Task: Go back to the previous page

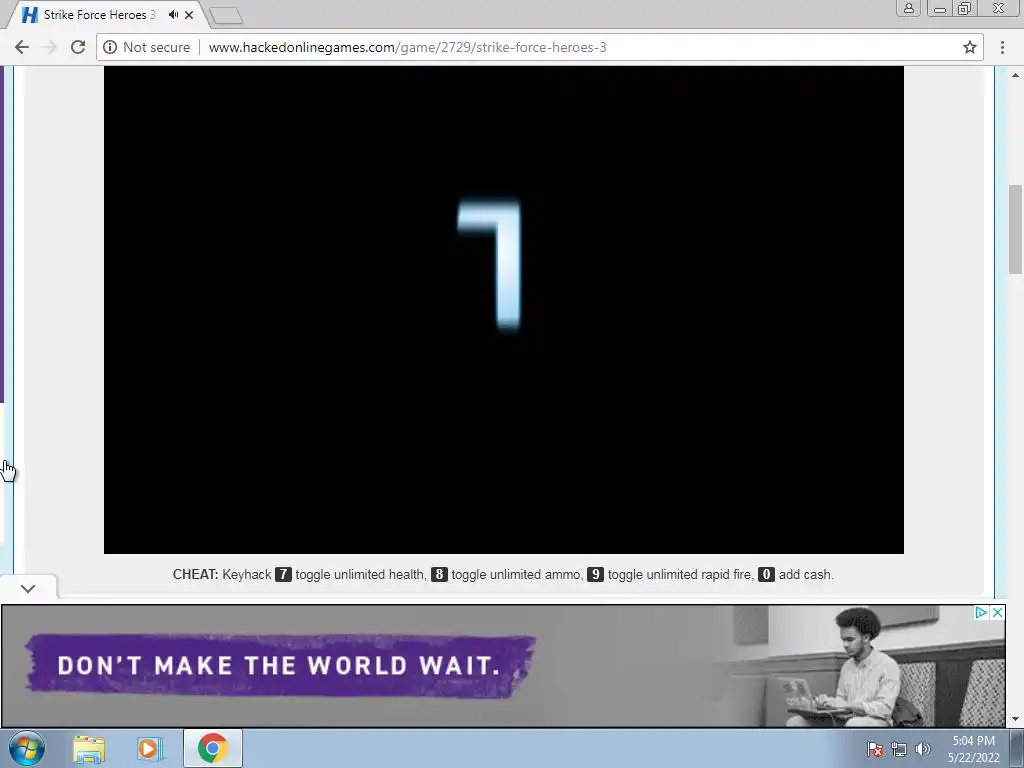Action: point(22,47)
